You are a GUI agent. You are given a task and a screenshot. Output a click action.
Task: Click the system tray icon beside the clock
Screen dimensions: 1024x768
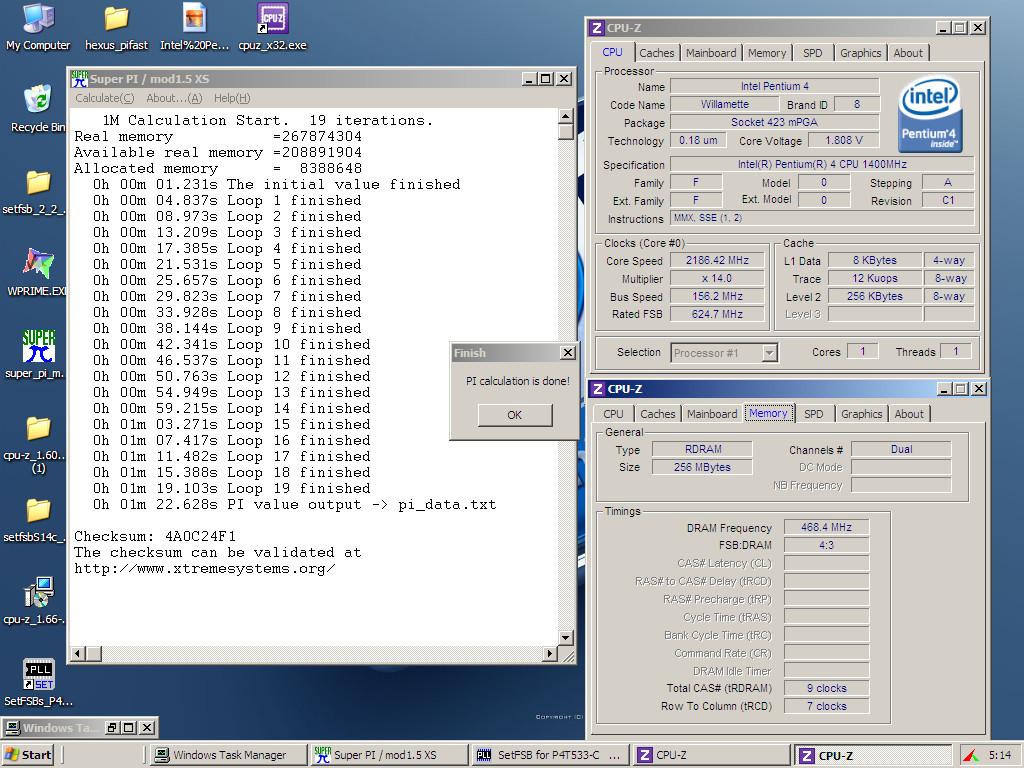970,755
